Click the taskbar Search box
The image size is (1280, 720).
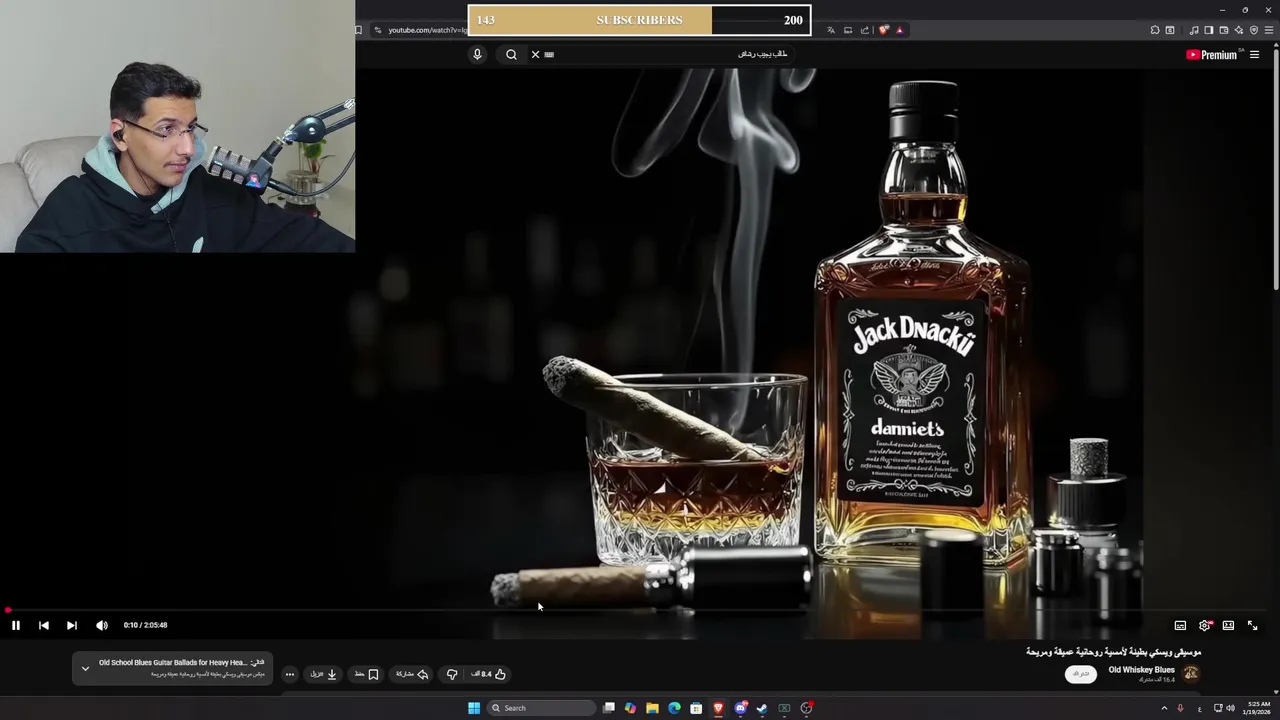coord(541,708)
